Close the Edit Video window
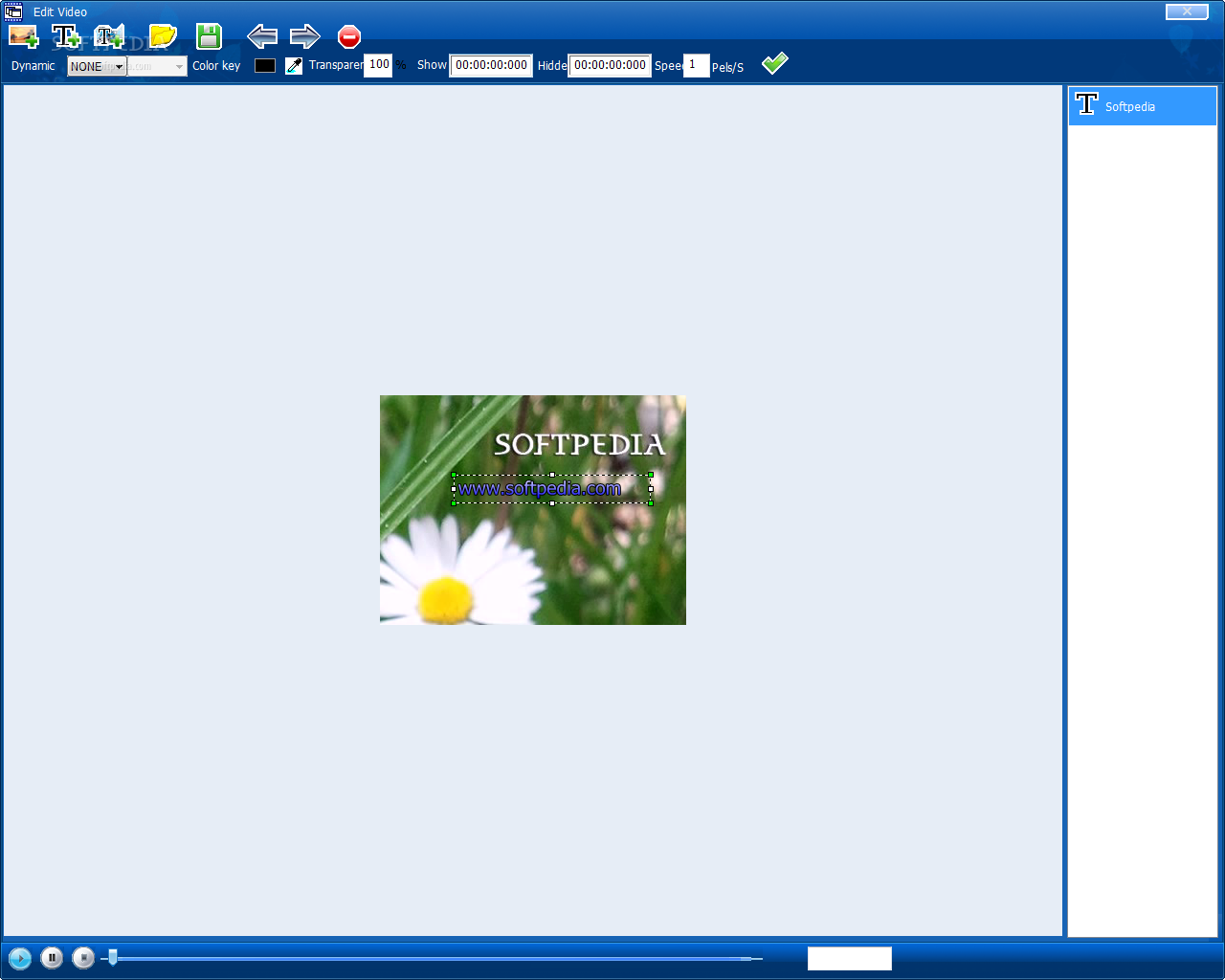The height and width of the screenshot is (980, 1225). click(1187, 11)
